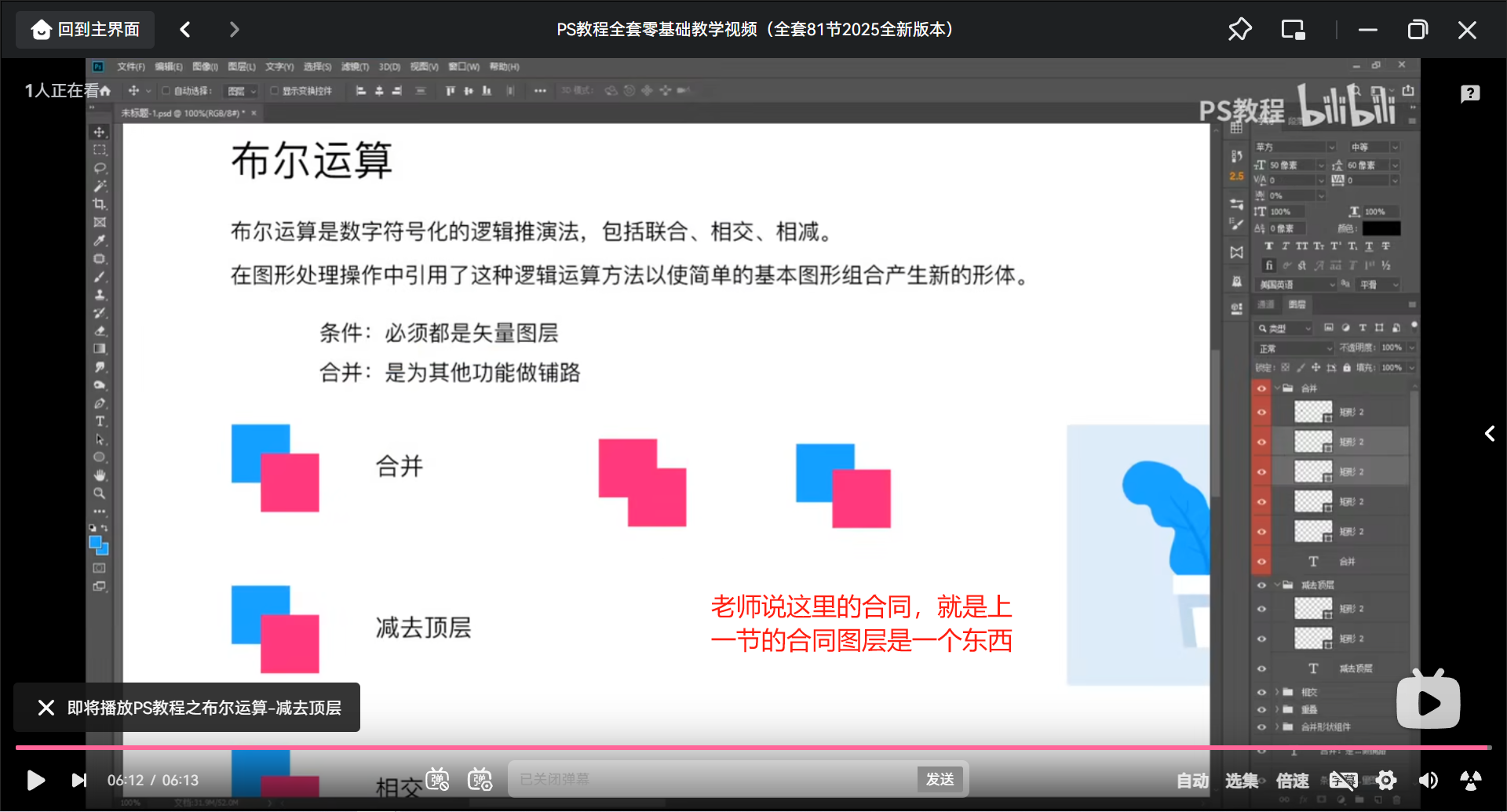This screenshot has height=812, width=1507.
Task: Open the 文件(F) menu
Action: click(131, 67)
